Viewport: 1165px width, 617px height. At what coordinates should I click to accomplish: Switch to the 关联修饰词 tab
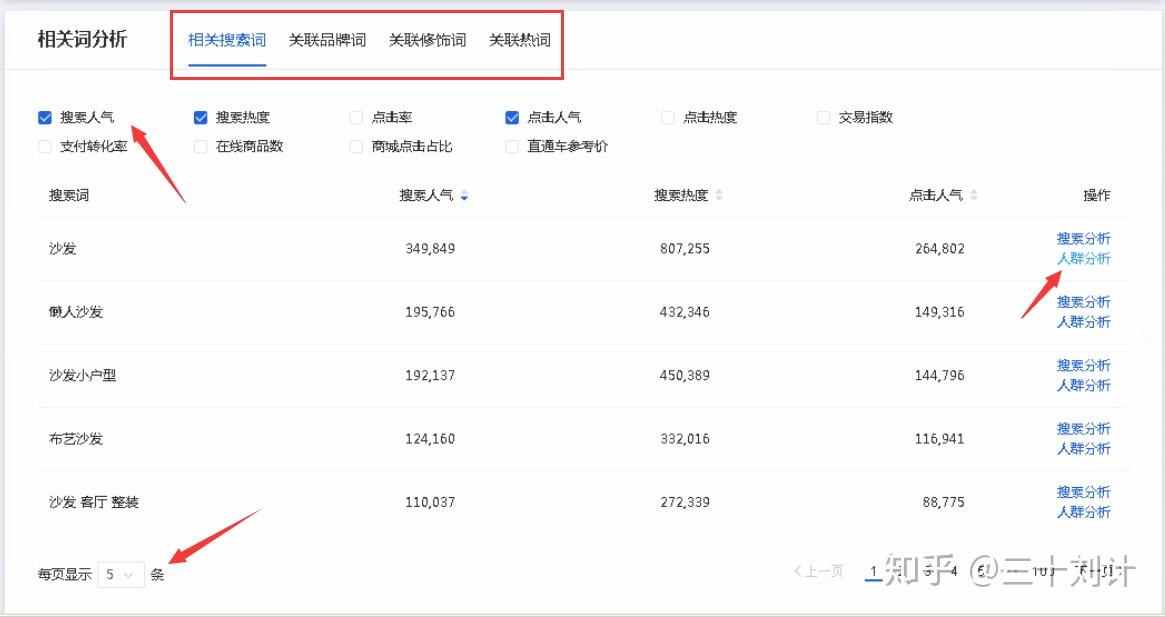tap(427, 40)
